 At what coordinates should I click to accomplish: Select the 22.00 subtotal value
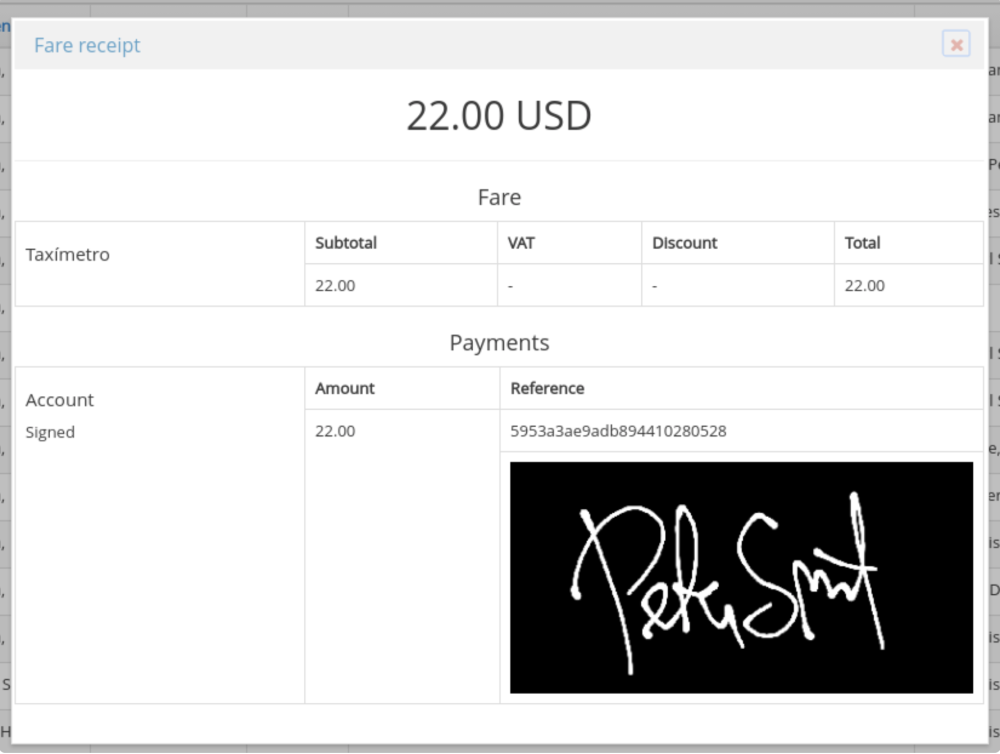[335, 285]
